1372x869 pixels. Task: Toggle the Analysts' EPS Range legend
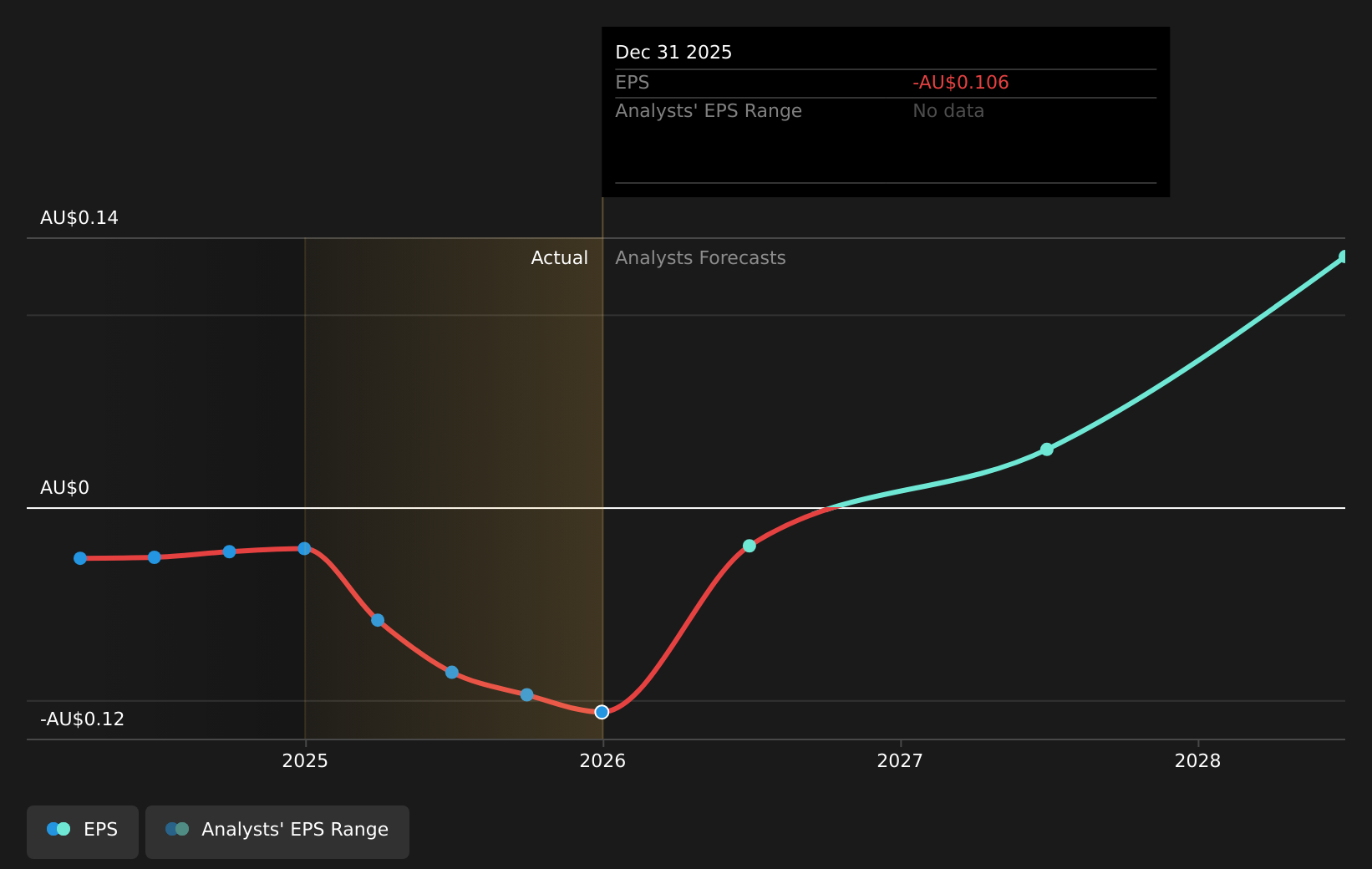click(x=277, y=831)
